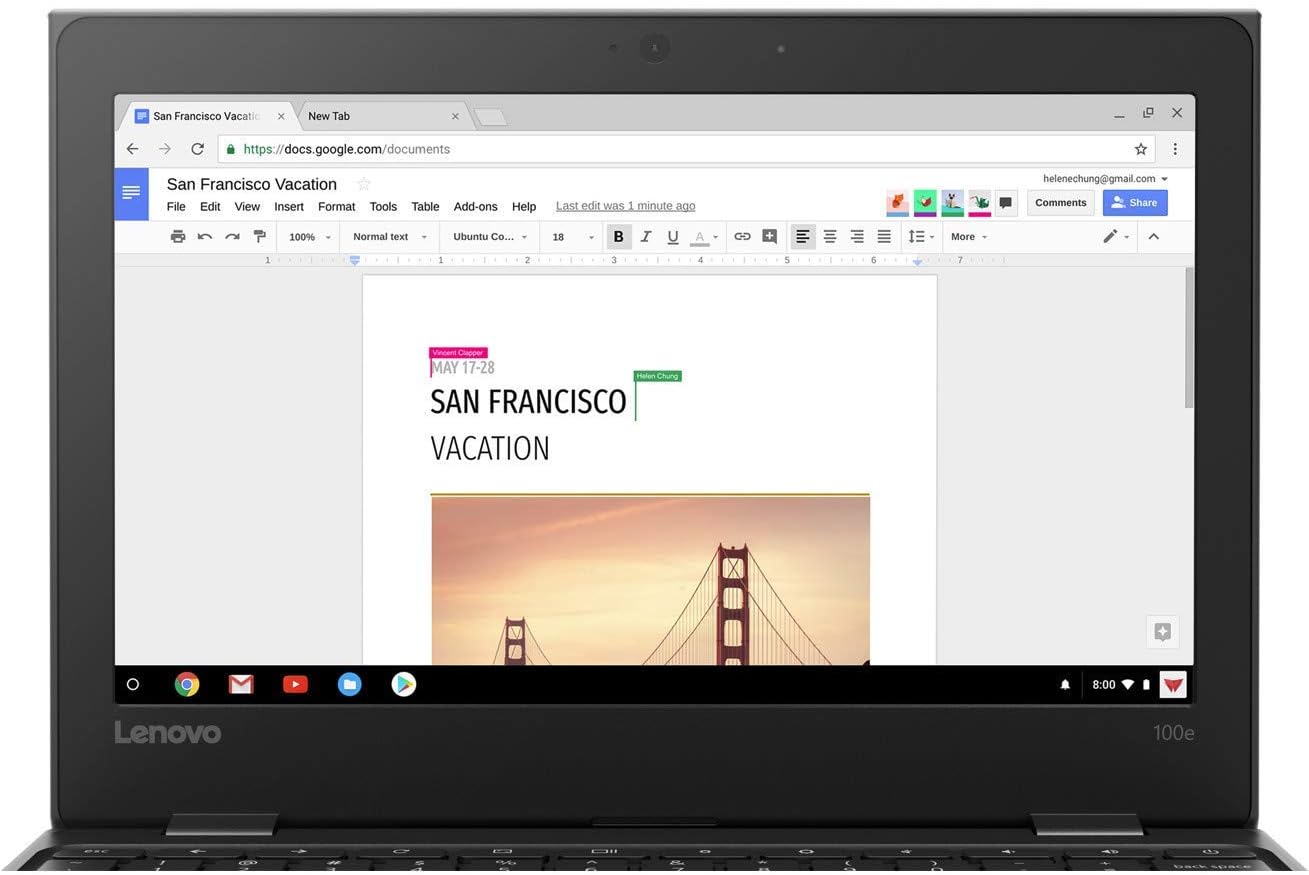Click the redo arrow icon
1309x875 pixels.
232,237
